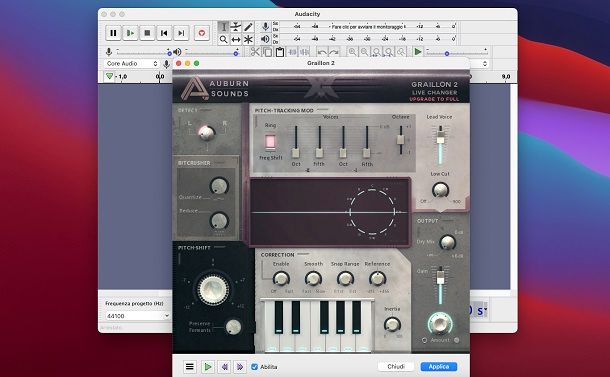Click the recording meter monitoring text
Viewport: 610px width, 377px height.
367,27
